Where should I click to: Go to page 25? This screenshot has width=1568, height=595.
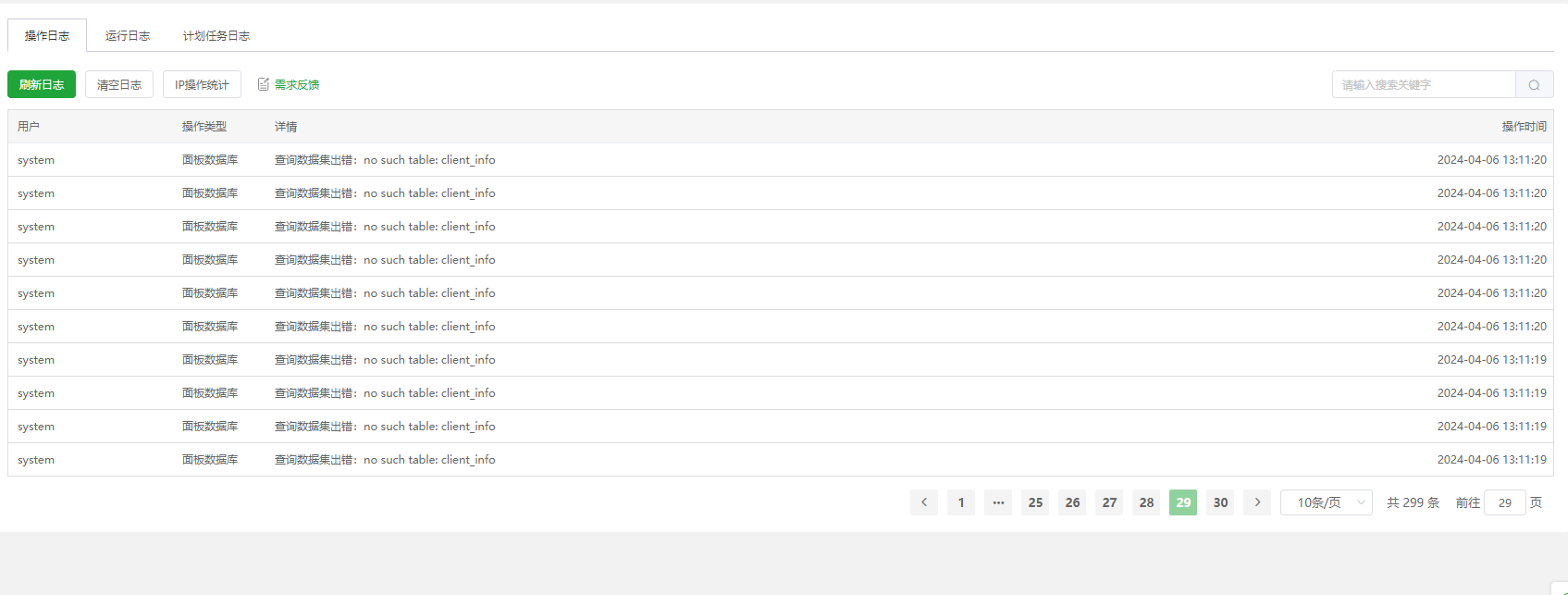coord(1035,502)
